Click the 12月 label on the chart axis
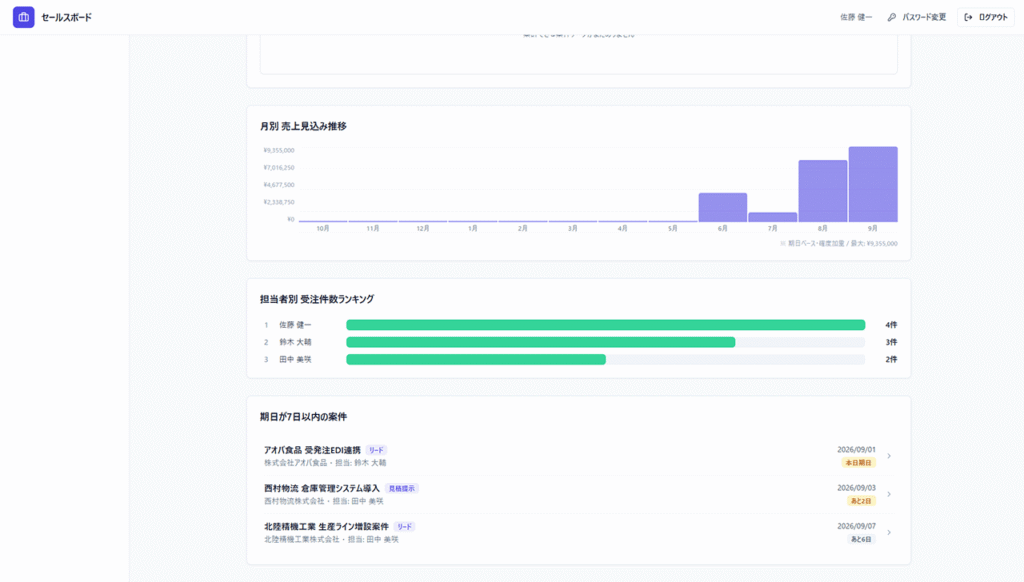The width and height of the screenshot is (1024, 582). click(x=423, y=229)
